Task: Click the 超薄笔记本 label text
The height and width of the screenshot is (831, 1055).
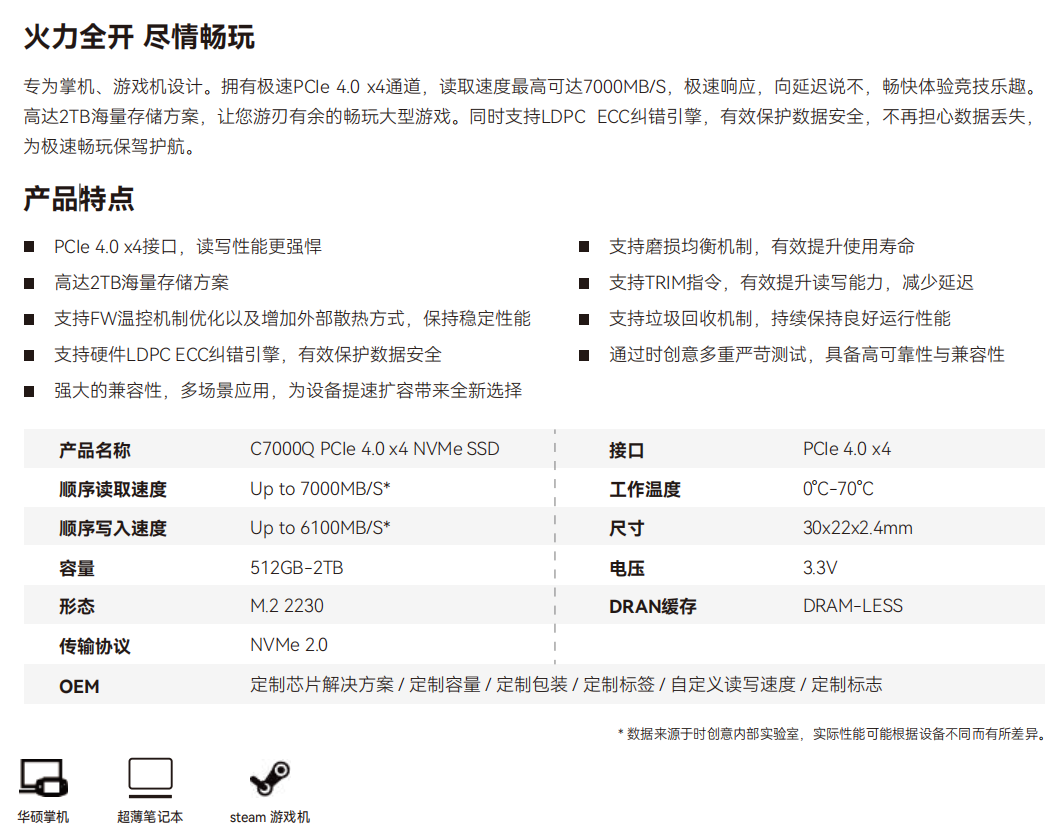Action: click(x=150, y=817)
